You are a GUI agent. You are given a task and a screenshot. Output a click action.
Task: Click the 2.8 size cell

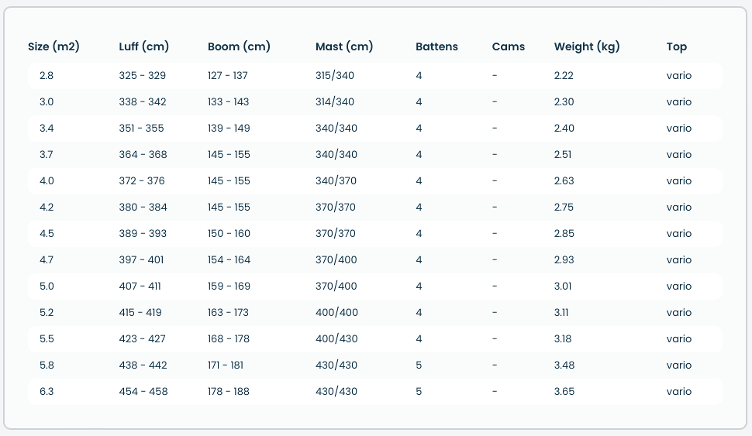pyautogui.click(x=47, y=76)
